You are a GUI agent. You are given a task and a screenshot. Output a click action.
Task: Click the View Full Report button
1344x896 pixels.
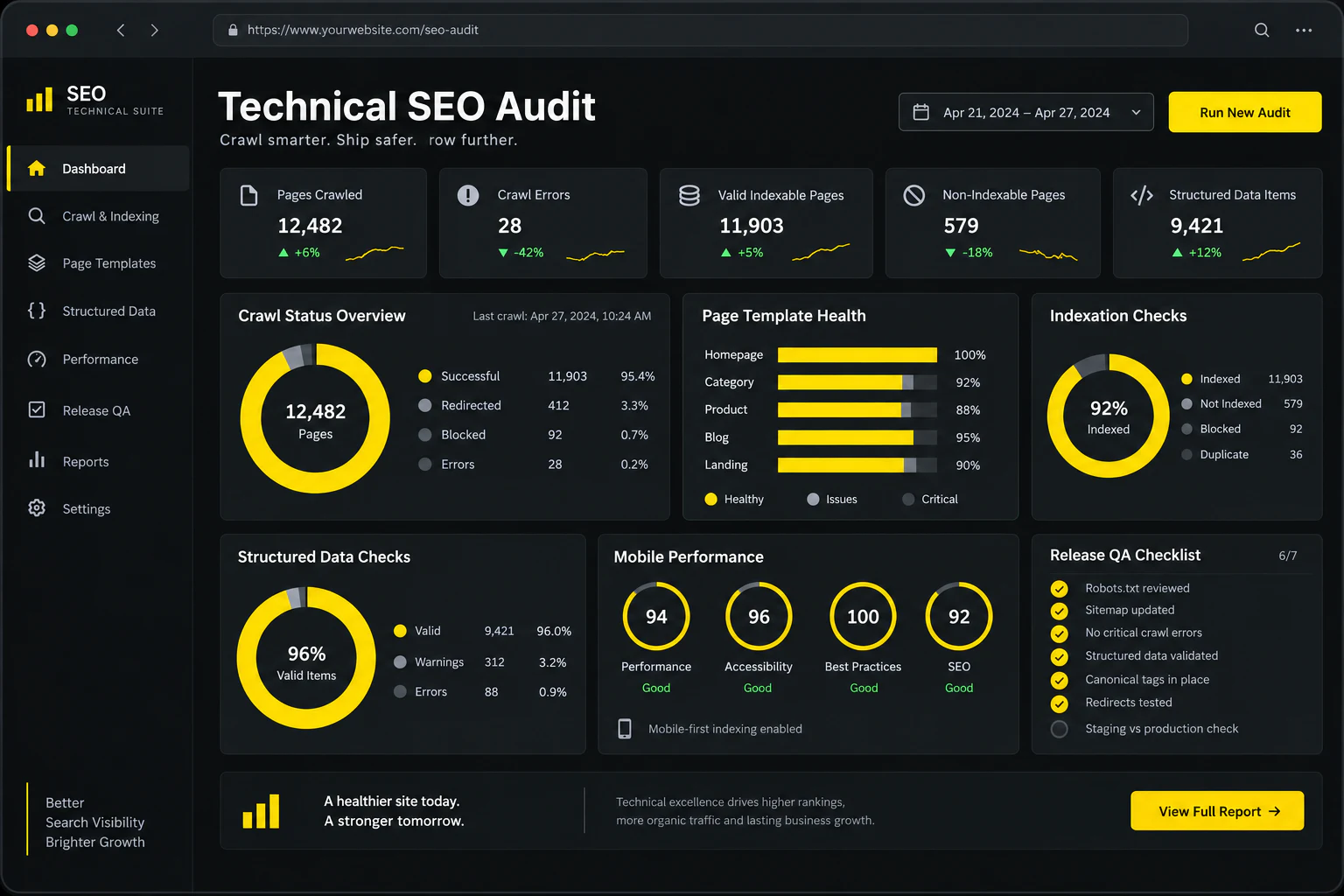[x=1217, y=811]
